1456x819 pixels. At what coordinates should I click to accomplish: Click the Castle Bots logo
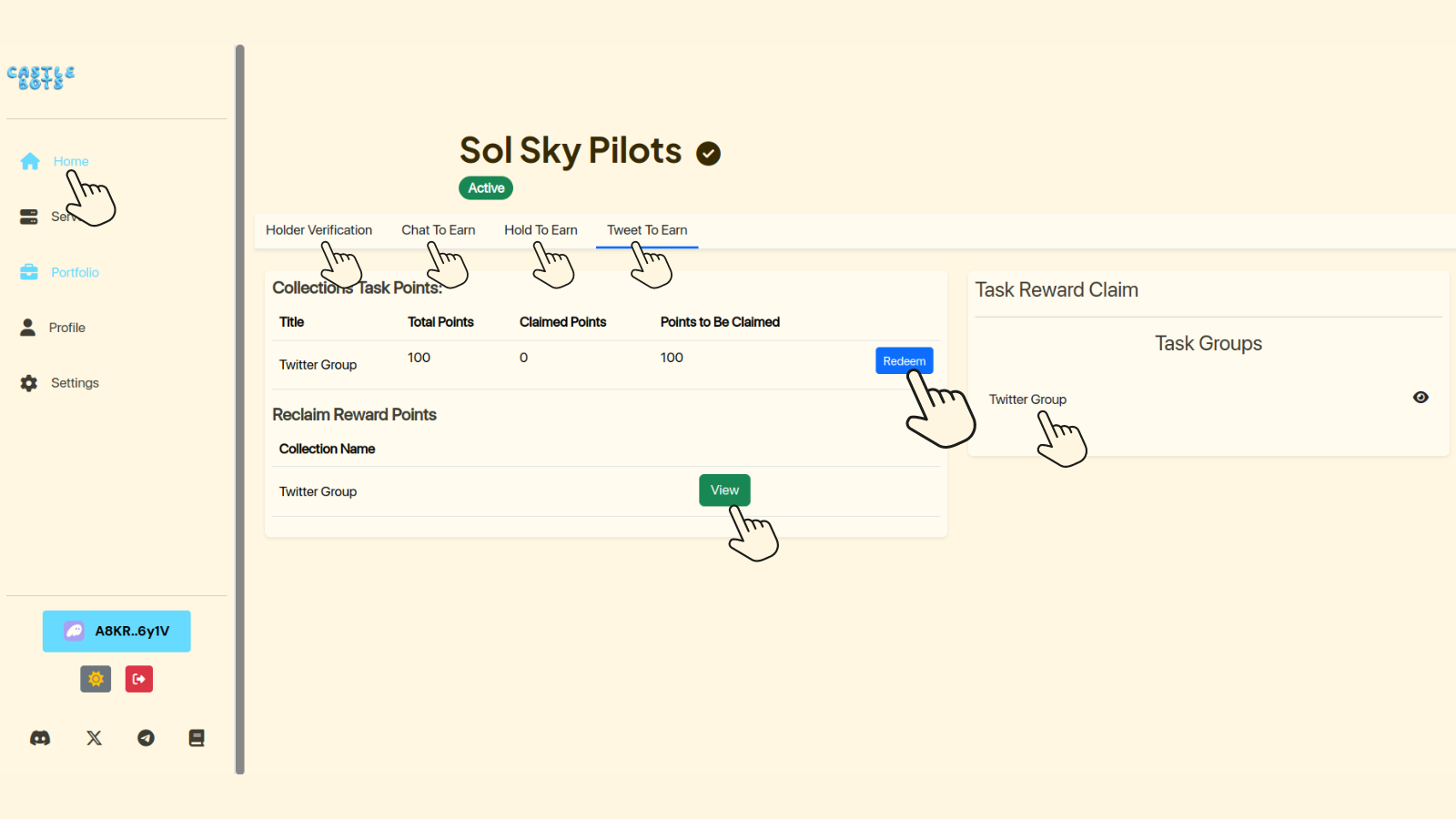click(41, 77)
